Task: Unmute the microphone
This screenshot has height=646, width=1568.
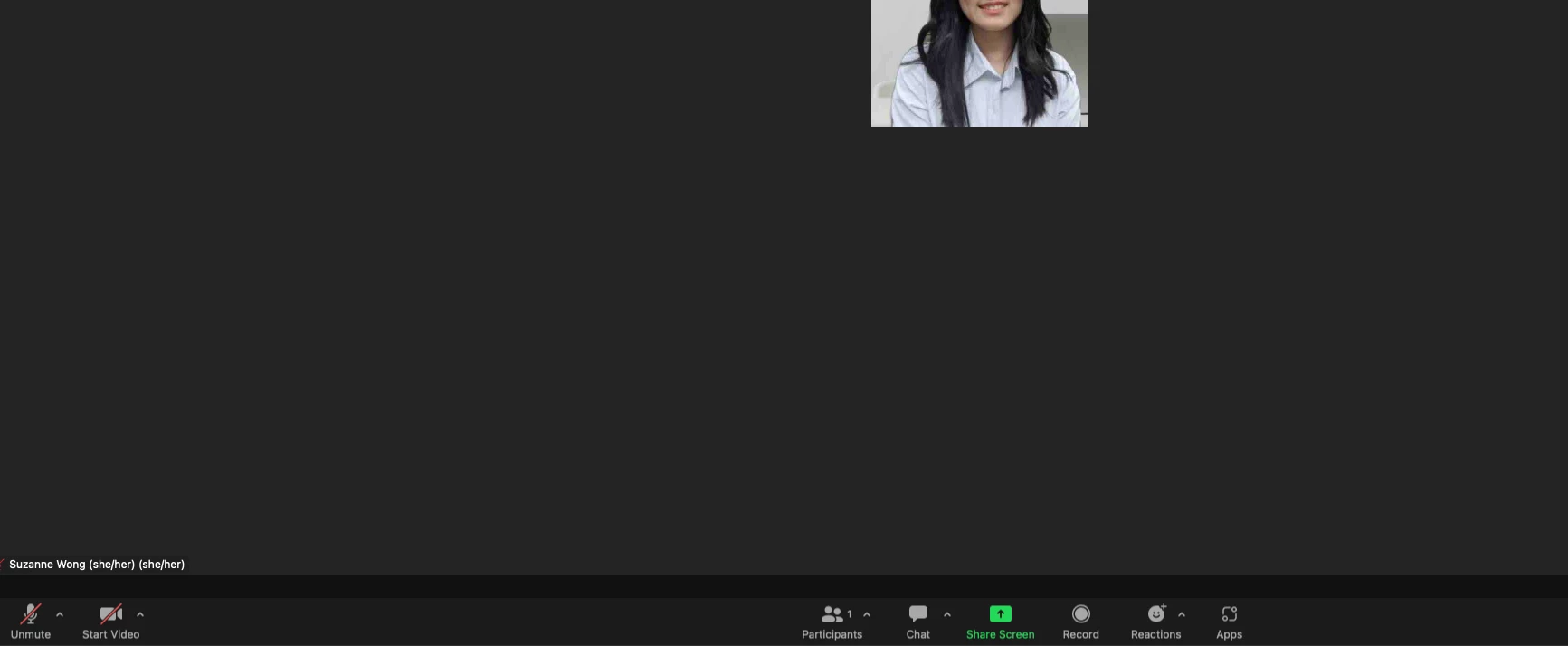Action: 31,622
